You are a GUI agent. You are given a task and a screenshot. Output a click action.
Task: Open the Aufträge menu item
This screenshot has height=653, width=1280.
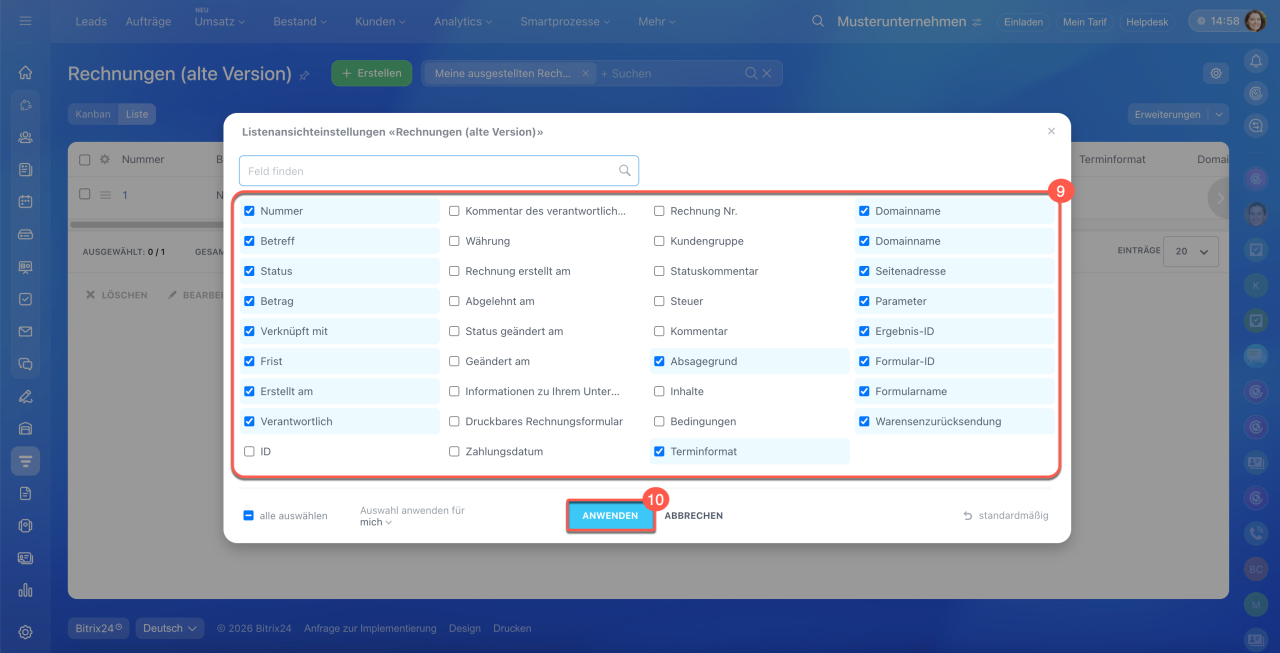tap(148, 21)
